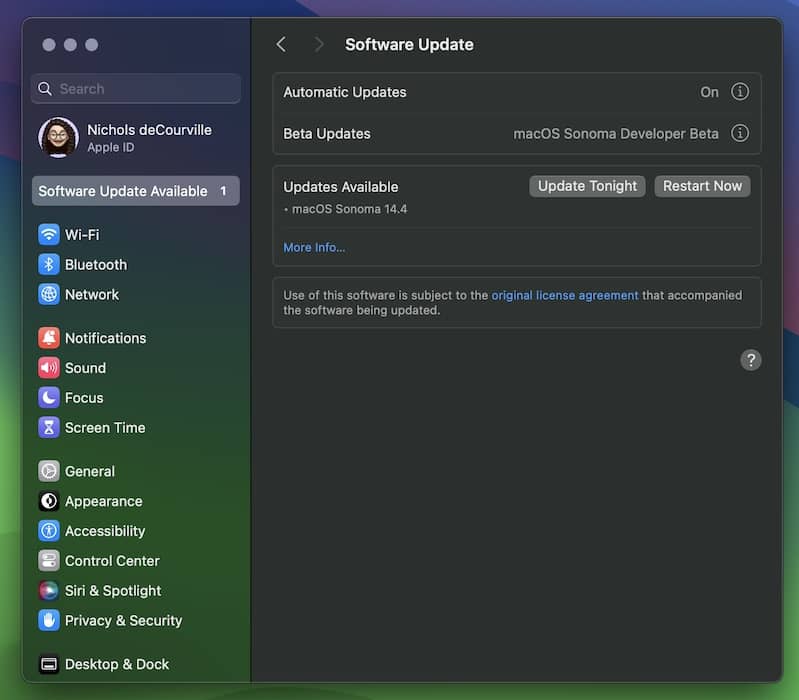
Task: Go back using the left chevron
Action: (x=281, y=44)
